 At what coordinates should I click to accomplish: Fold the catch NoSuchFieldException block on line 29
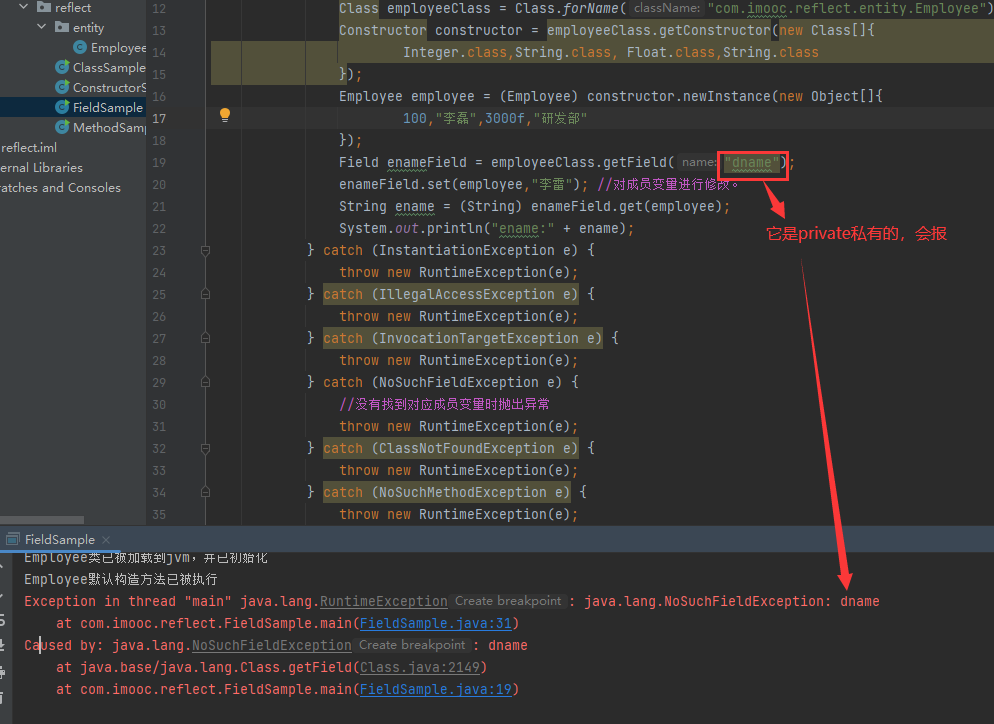pos(205,383)
